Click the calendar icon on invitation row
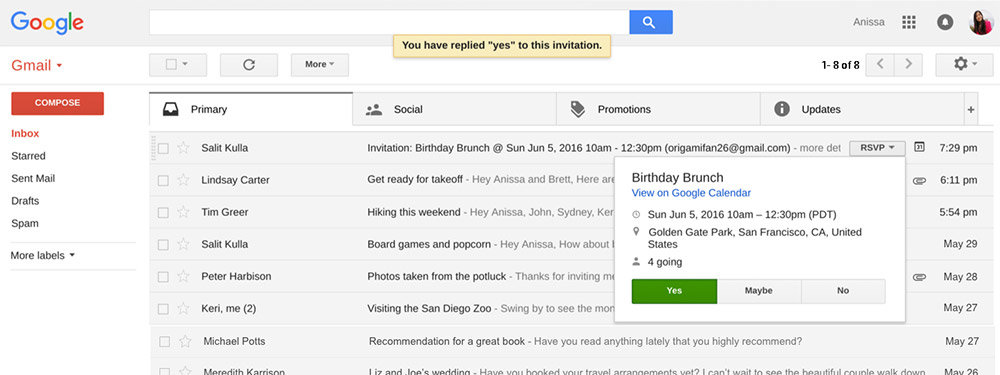Image resolution: width=1000 pixels, height=375 pixels. coord(919,147)
